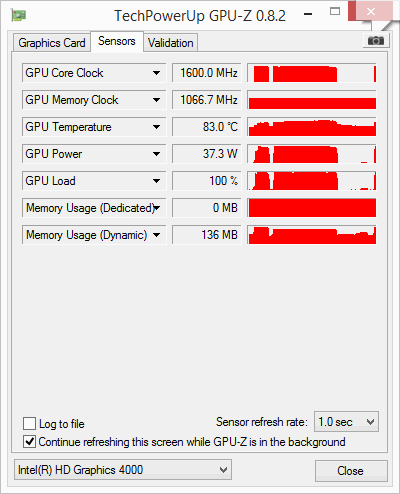This screenshot has width=400, height=494.
Task: Click the Close button
Action: coord(351,471)
